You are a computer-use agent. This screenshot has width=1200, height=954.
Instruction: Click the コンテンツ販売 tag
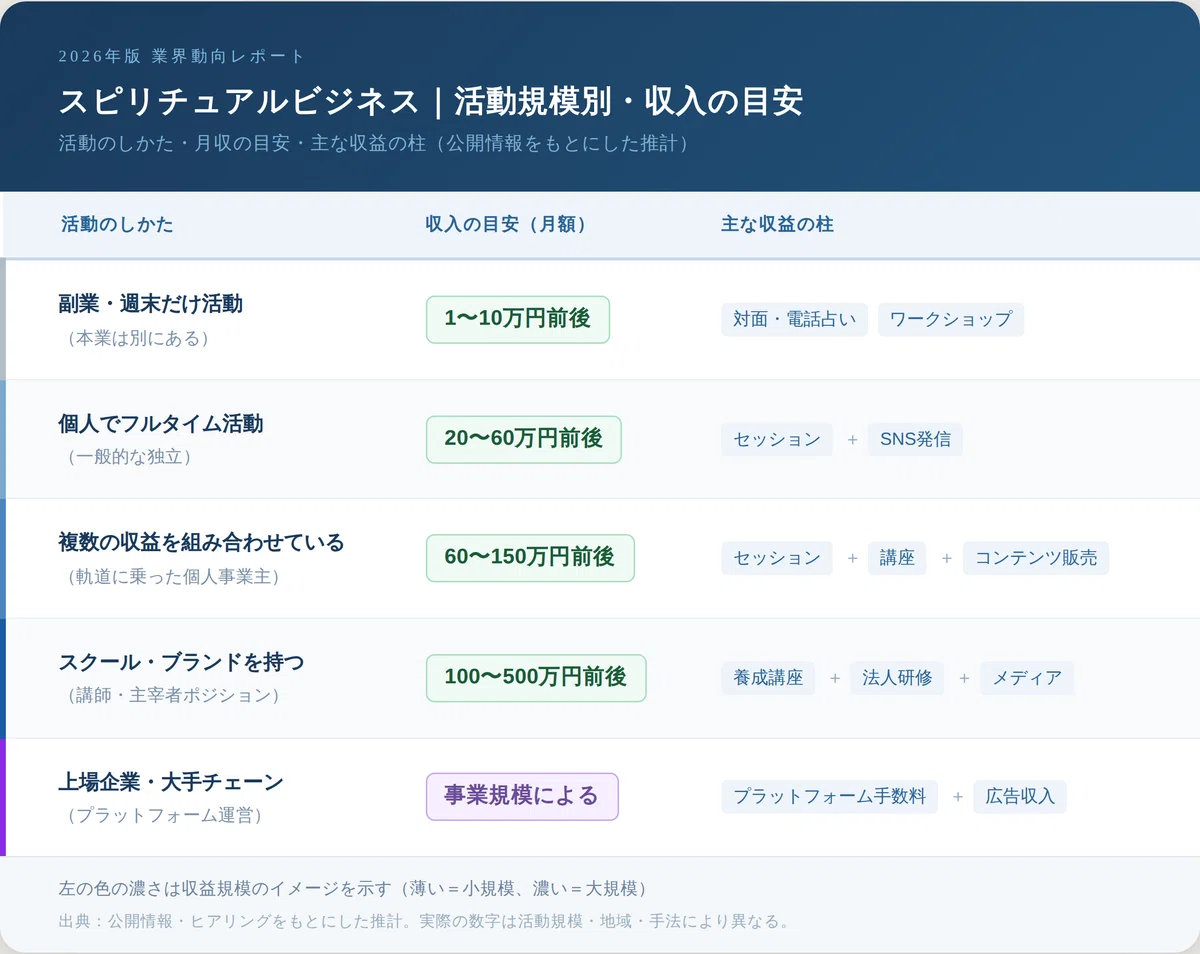[x=1036, y=558]
